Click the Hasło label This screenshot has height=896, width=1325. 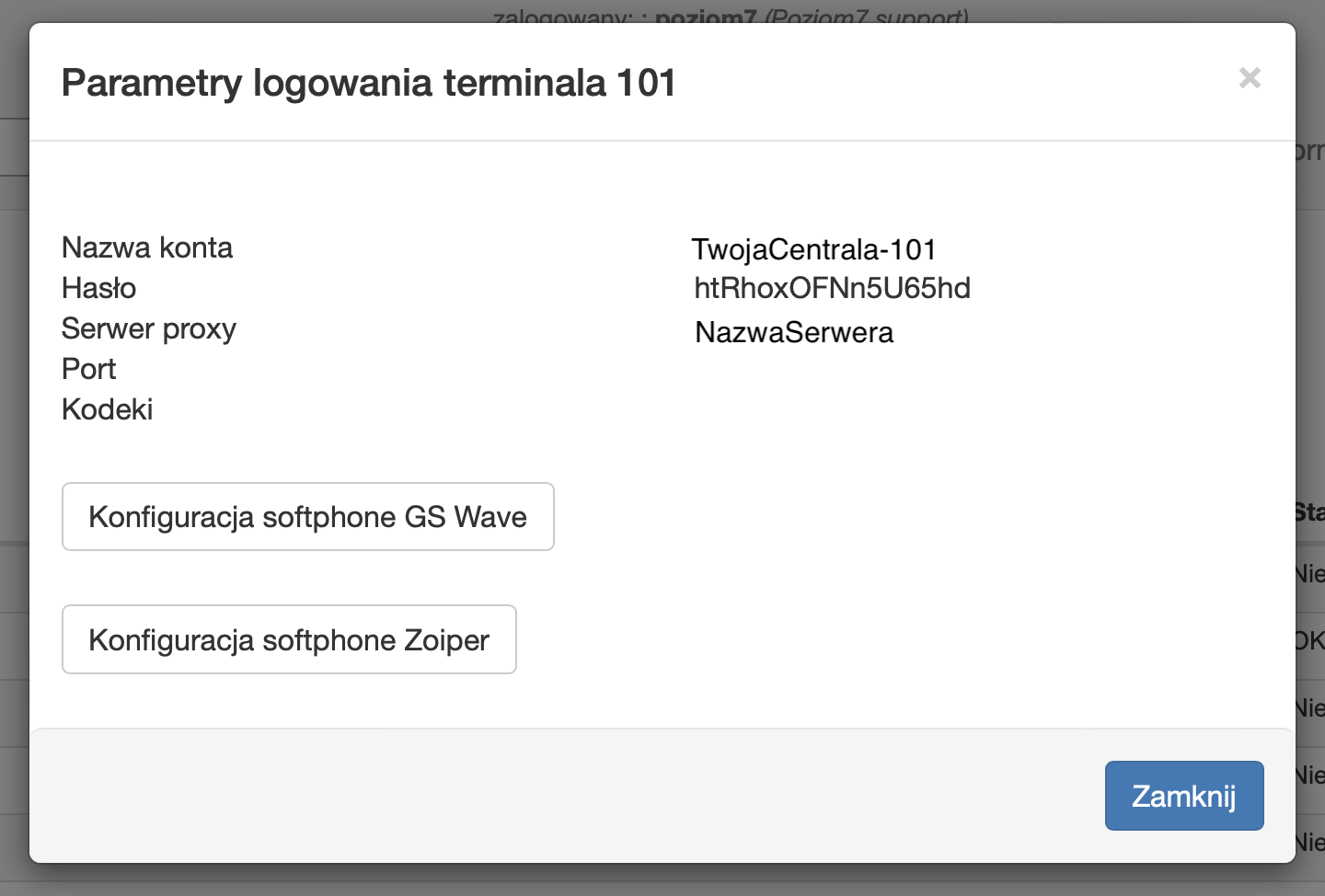98,288
